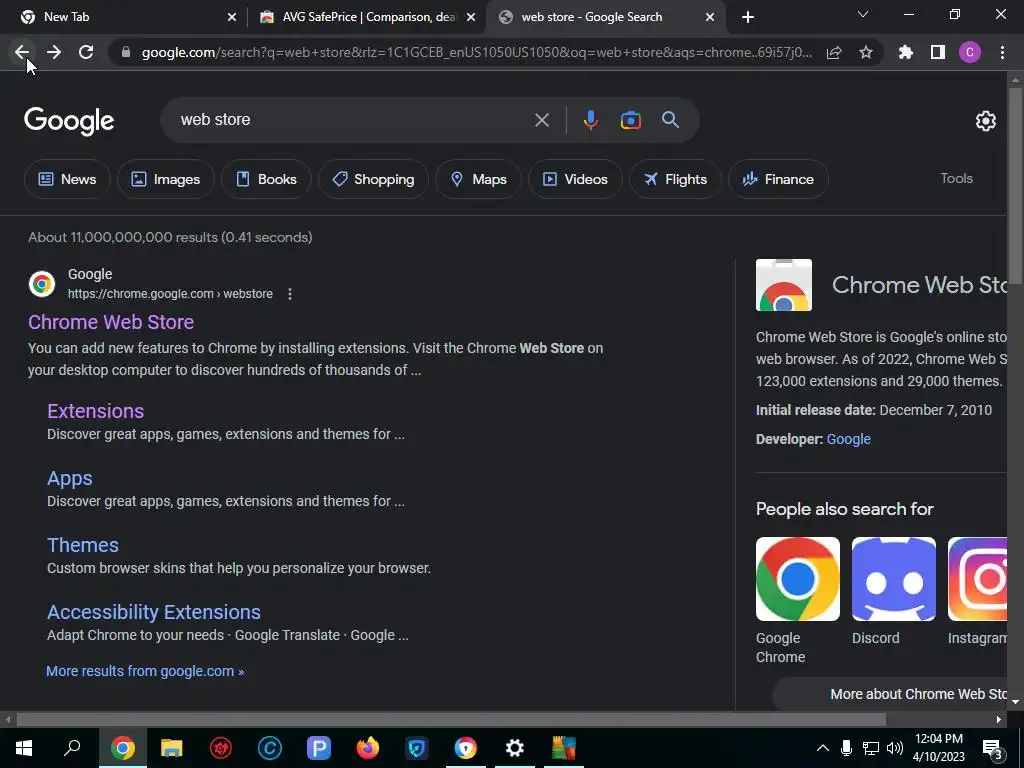Open the purple 'C' profile avatar
Screen dimensions: 1024x768
pos(969,52)
